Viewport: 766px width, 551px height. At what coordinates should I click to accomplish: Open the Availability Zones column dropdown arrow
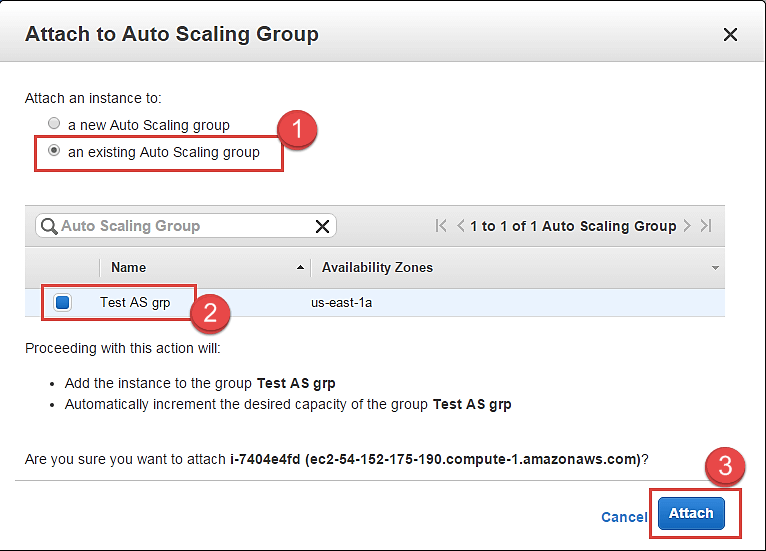coord(715,268)
